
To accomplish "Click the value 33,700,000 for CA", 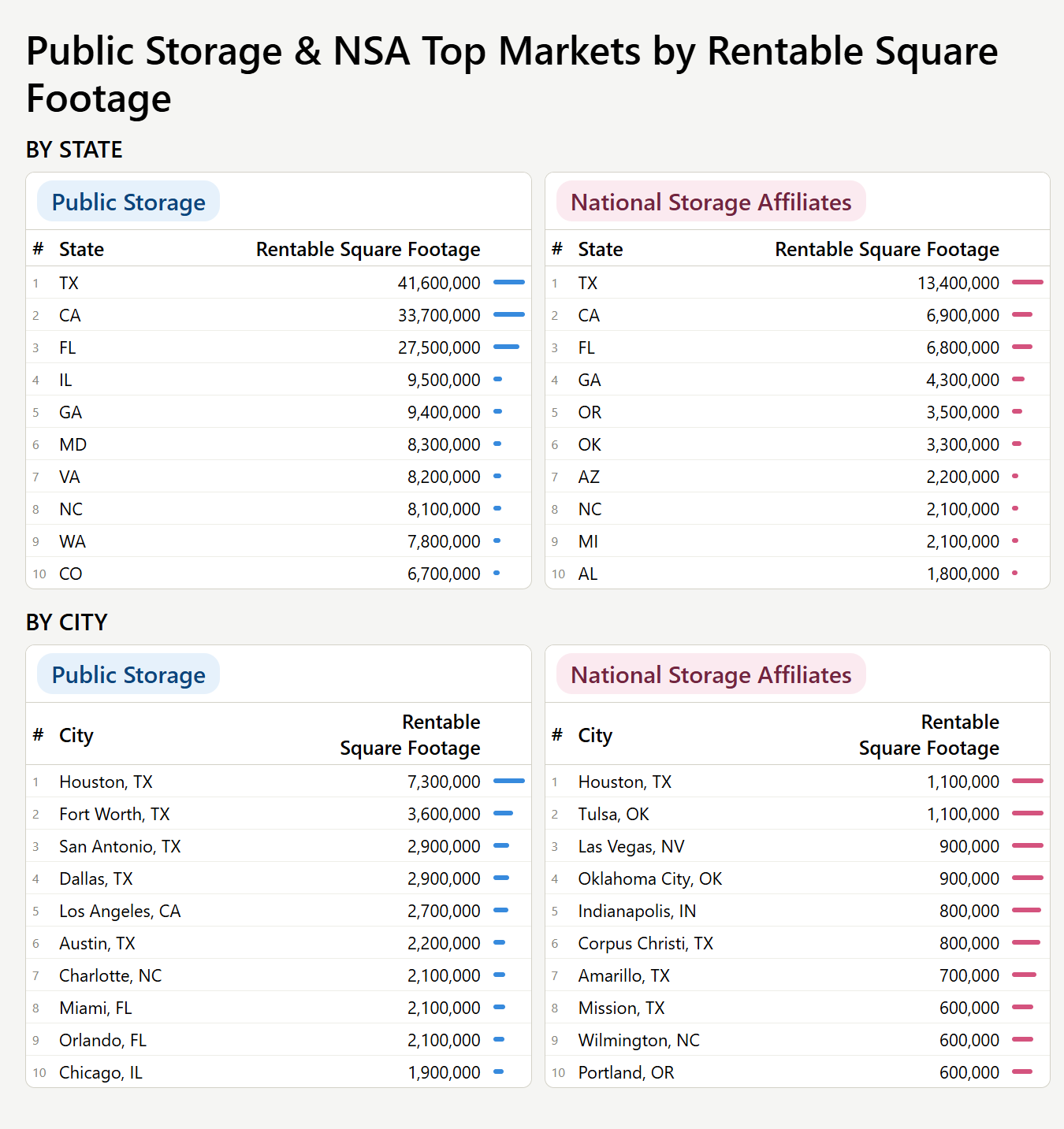I will (x=439, y=315).
